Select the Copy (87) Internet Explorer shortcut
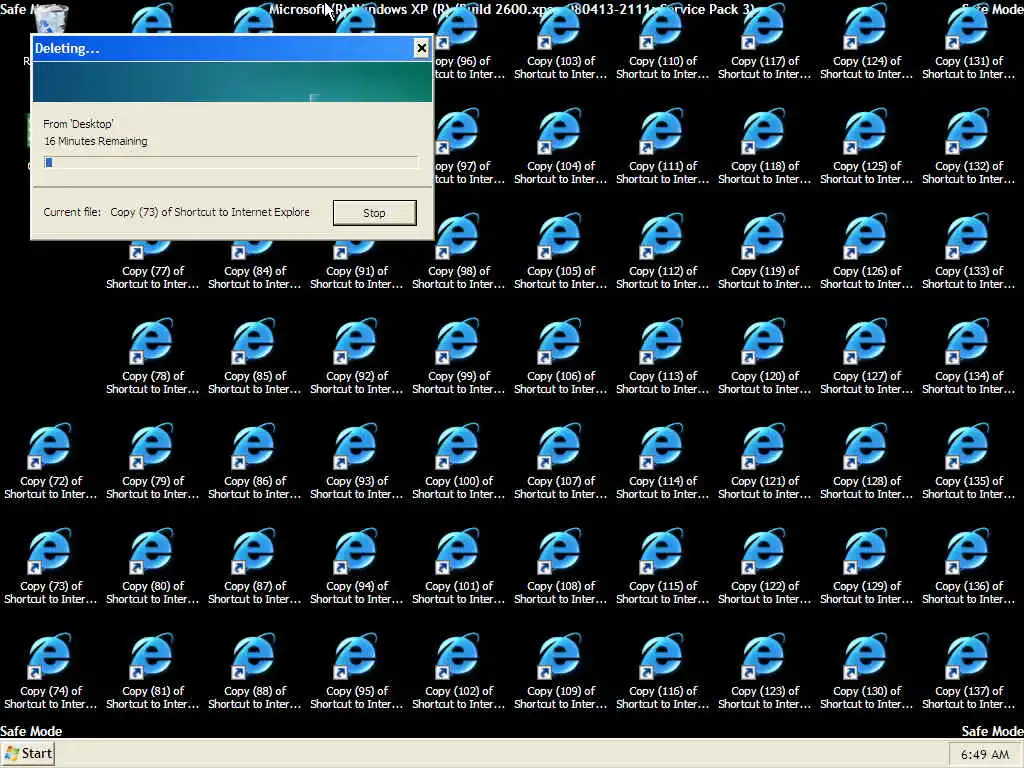This screenshot has width=1024, height=768. pos(255,568)
